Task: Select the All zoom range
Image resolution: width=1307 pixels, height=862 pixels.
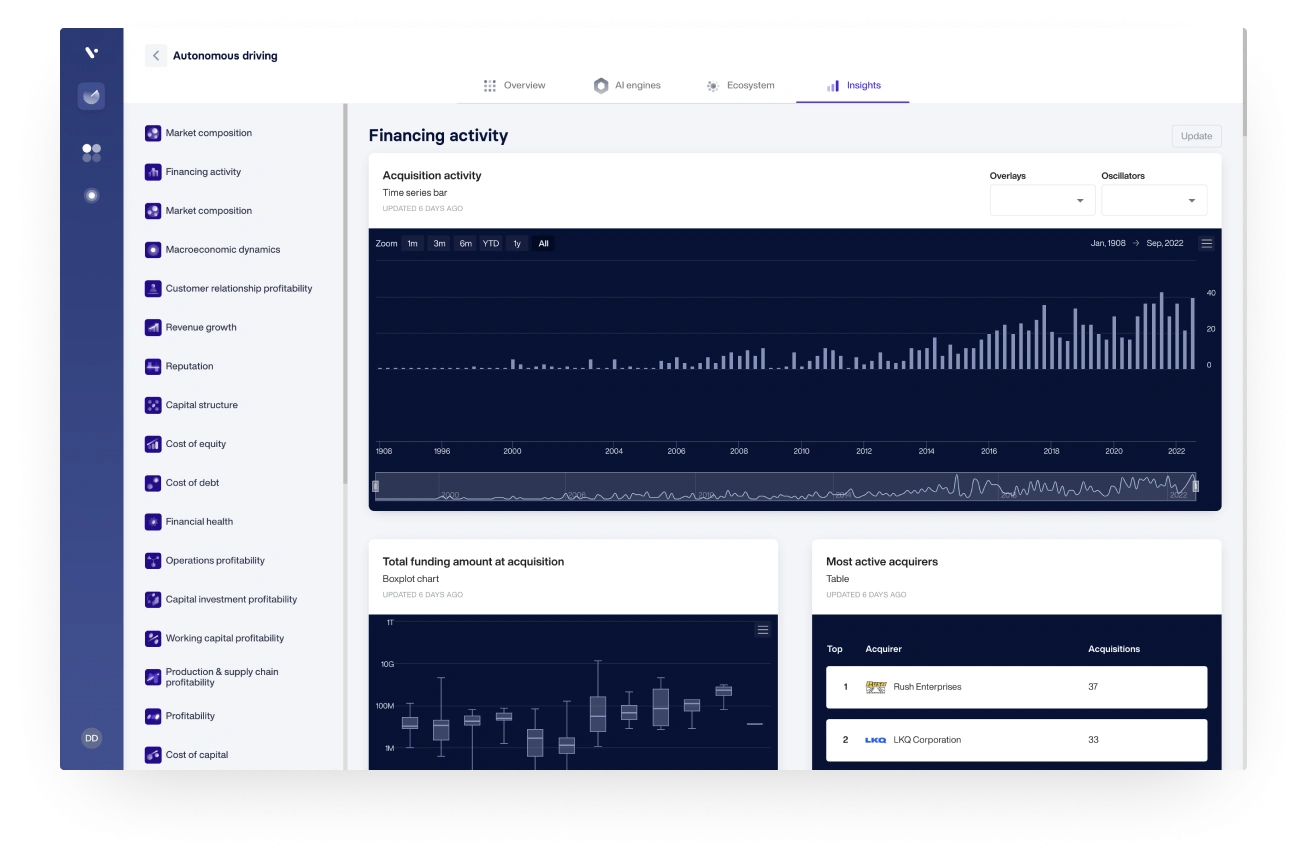Action: point(543,244)
